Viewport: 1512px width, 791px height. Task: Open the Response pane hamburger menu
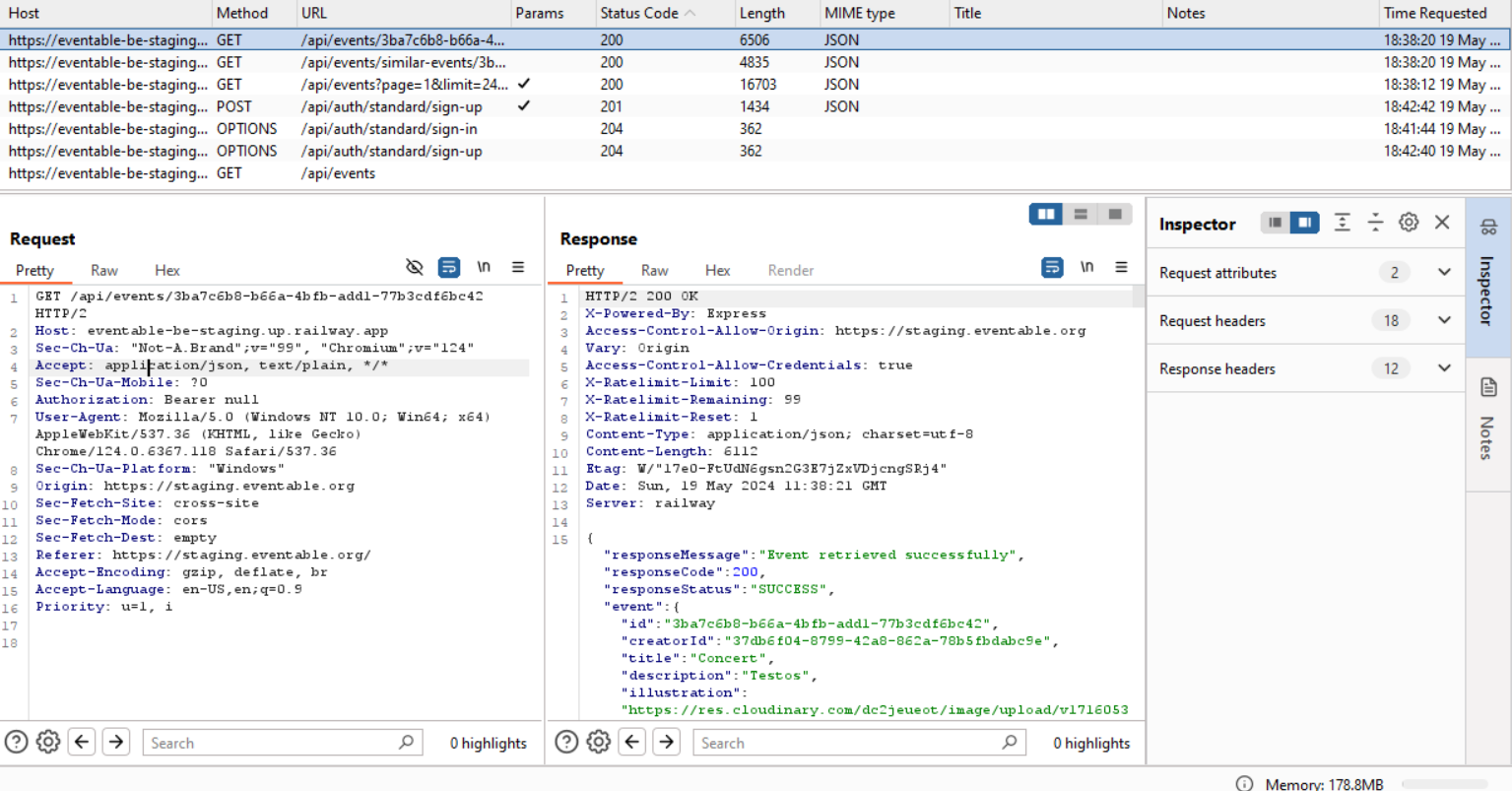(1121, 267)
